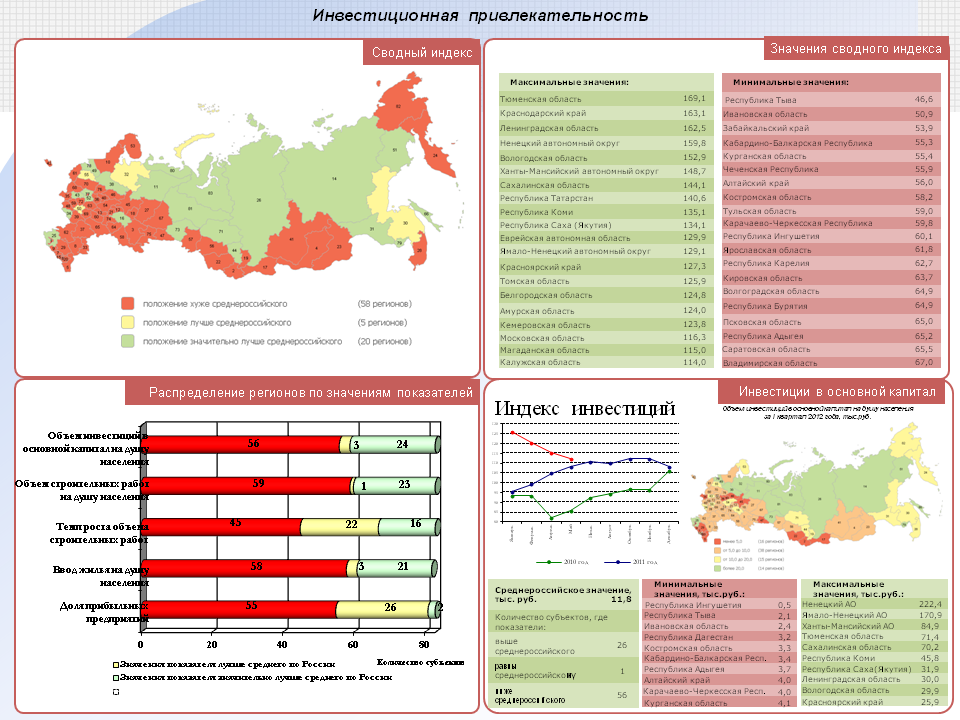The width and height of the screenshot is (960, 720).
Task: Click yellow segment 26 in profitable enterprises bar
Action: coord(383,609)
